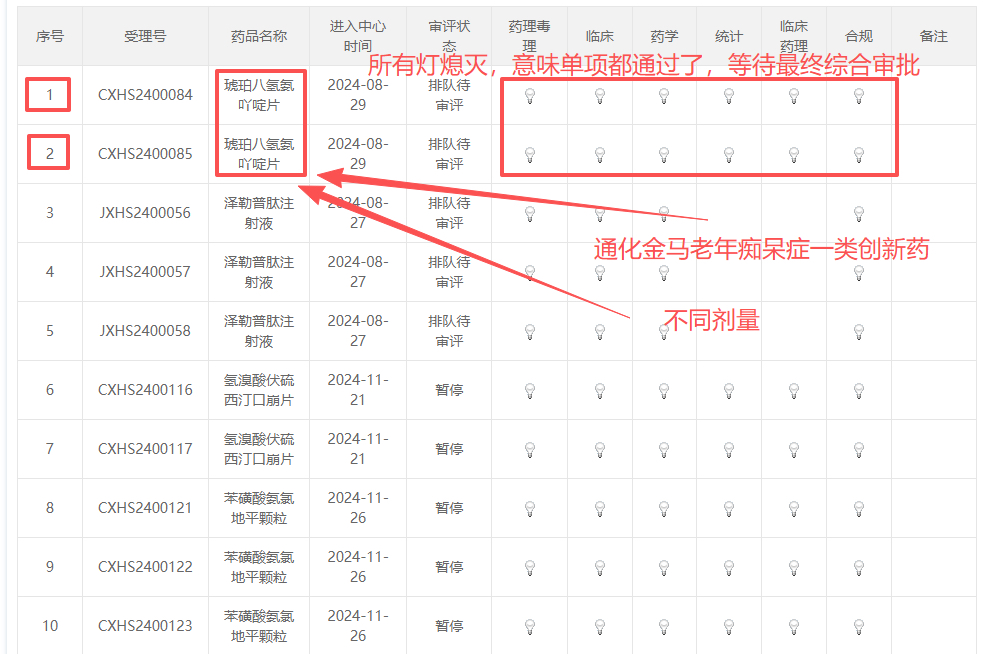
Task: Select acceptance number CXHS2400121
Action: (145, 508)
